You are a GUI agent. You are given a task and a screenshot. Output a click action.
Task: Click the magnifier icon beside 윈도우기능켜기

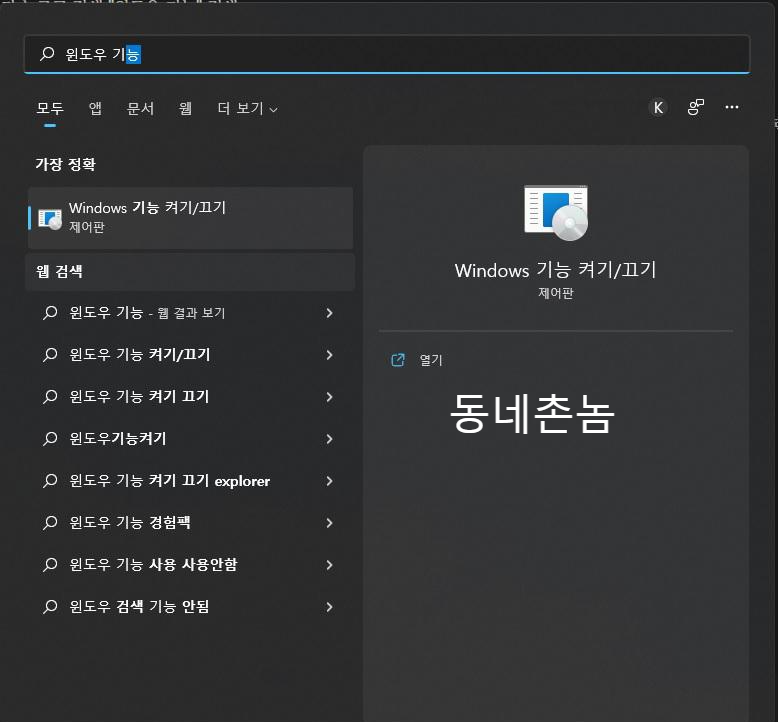(50, 439)
